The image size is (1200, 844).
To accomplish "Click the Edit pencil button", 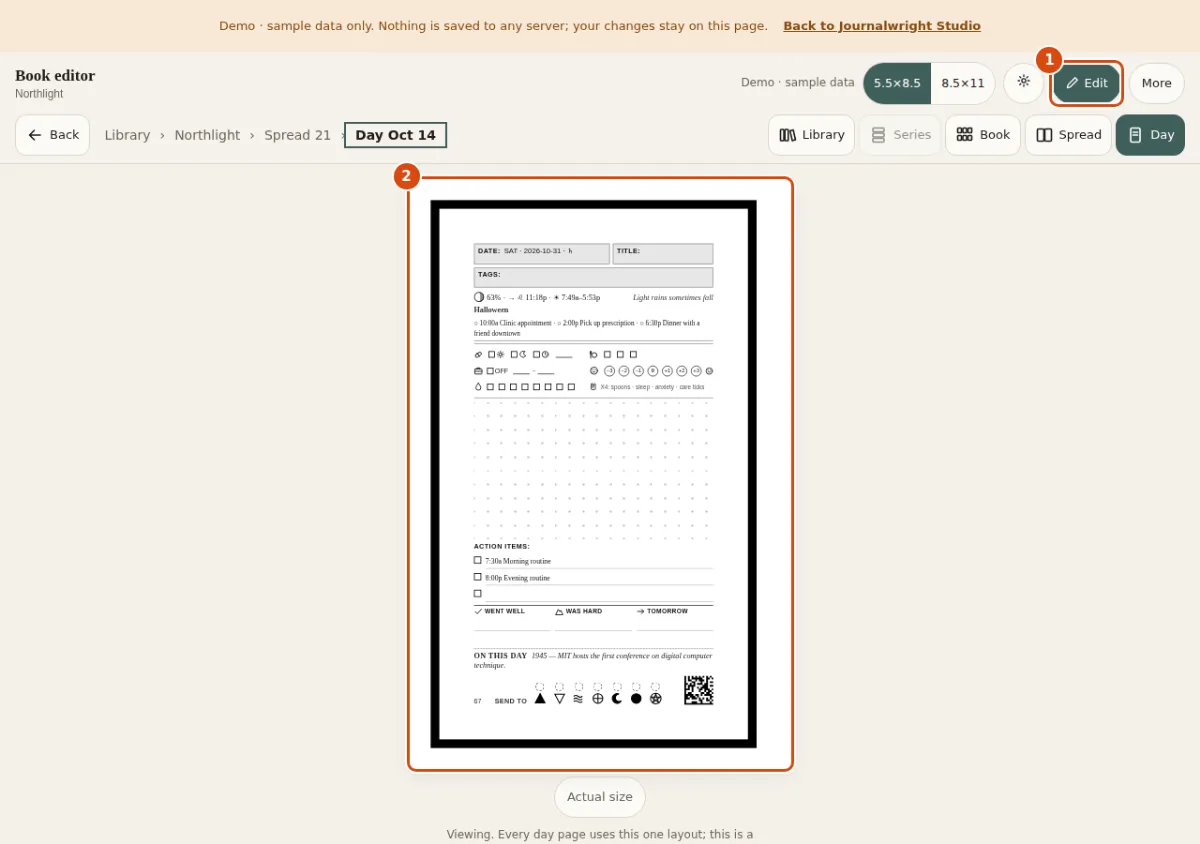I will [x=1086, y=83].
